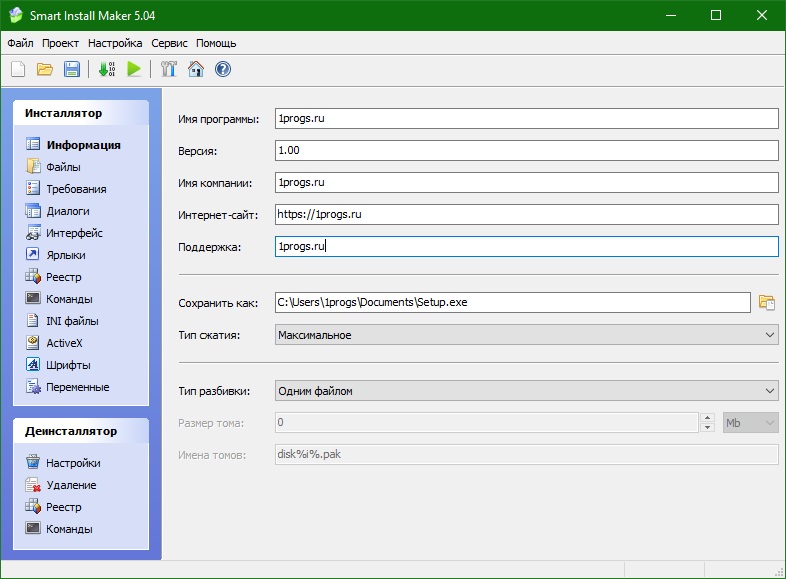
Task: Open the Диалоги section
Action: tap(57, 211)
